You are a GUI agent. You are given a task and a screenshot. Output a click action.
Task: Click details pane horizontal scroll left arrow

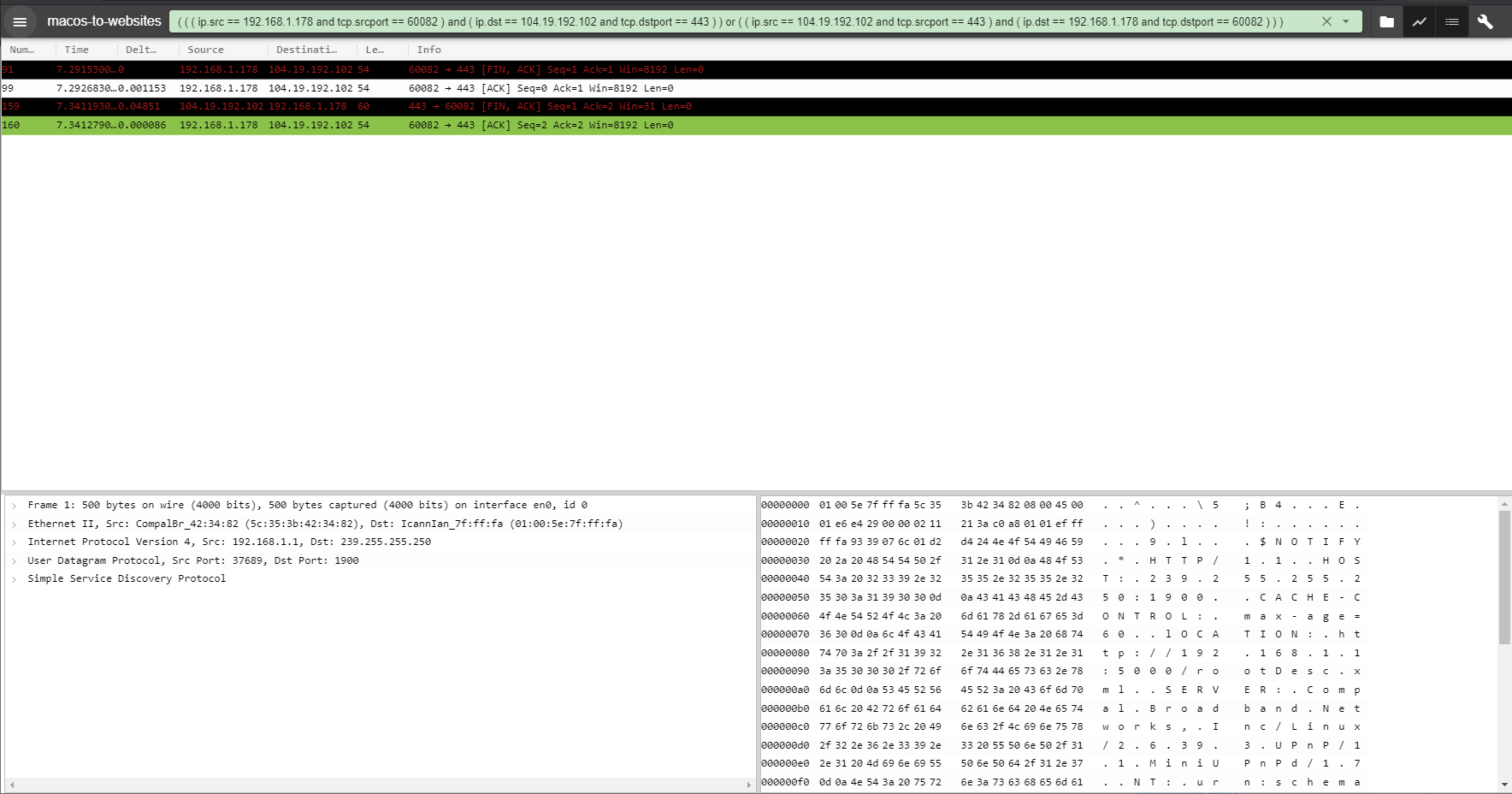click(x=11, y=785)
